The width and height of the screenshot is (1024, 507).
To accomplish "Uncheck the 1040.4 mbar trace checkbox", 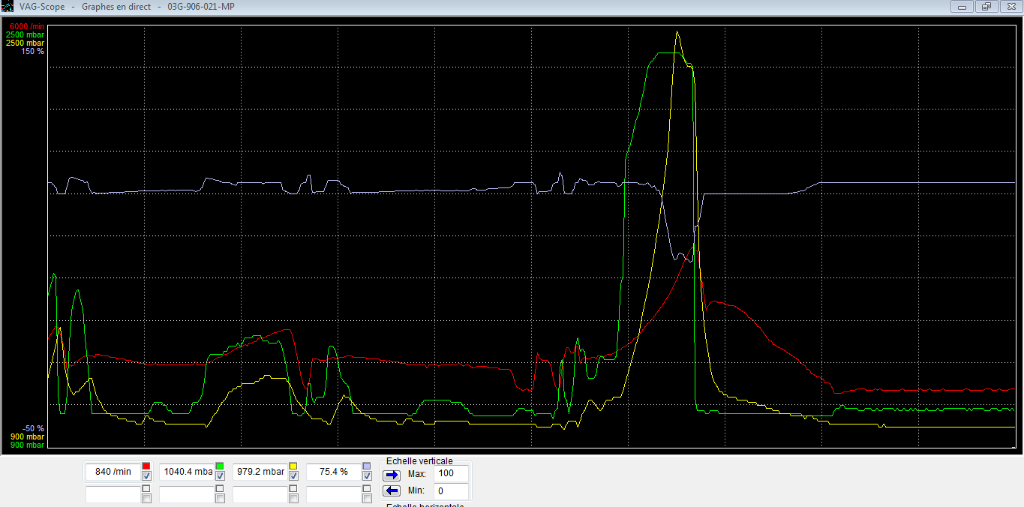I will pos(219,477).
